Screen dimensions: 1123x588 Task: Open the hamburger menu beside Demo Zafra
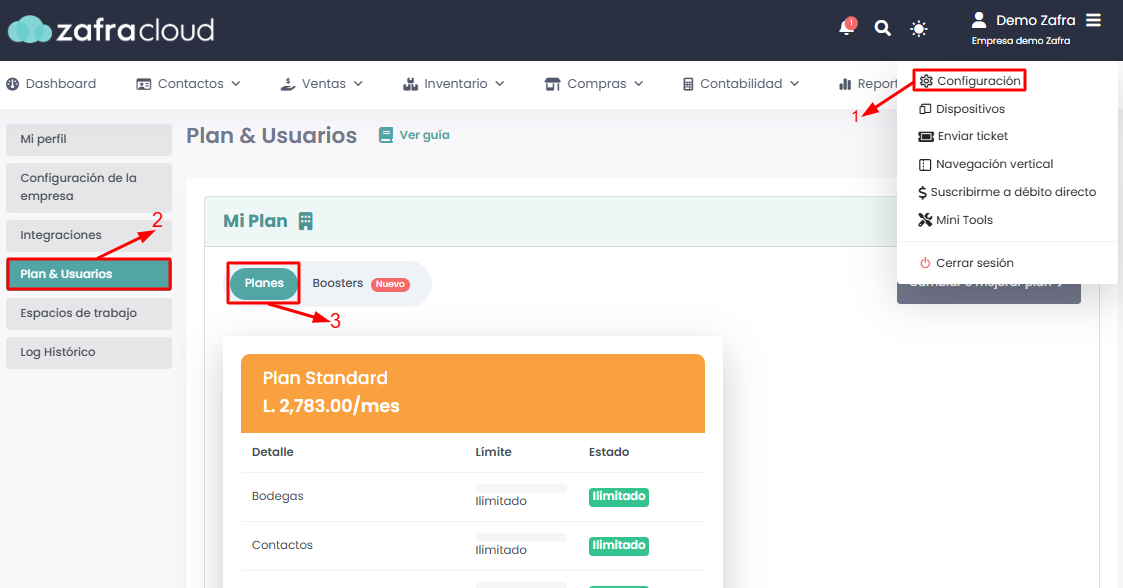(x=1093, y=20)
